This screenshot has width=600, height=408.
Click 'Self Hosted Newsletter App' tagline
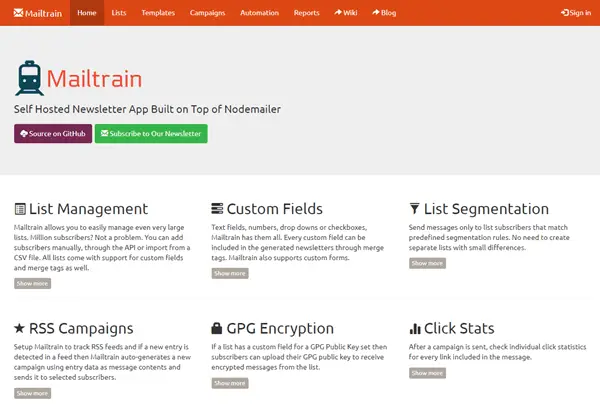point(147,109)
